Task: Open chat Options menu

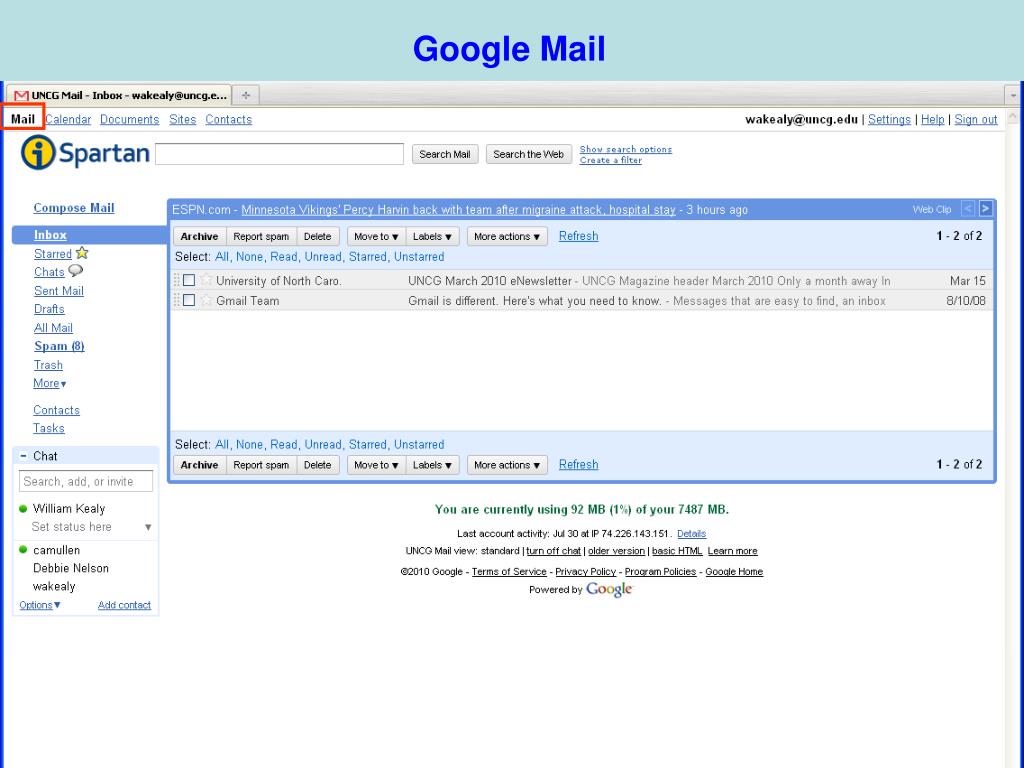Action: tap(40, 605)
